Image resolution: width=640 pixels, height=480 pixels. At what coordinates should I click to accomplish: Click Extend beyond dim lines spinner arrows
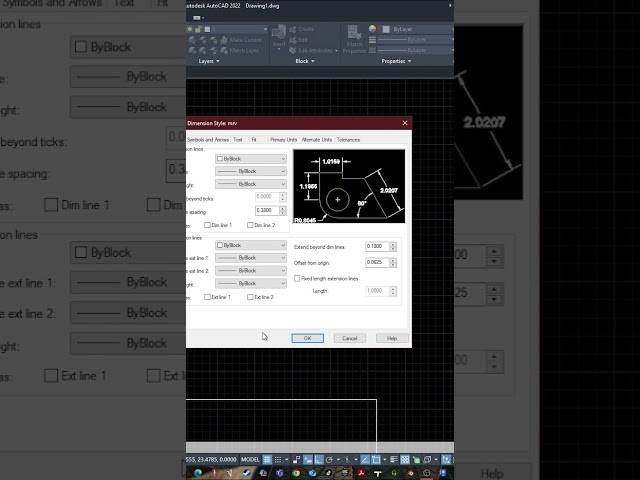tap(393, 246)
